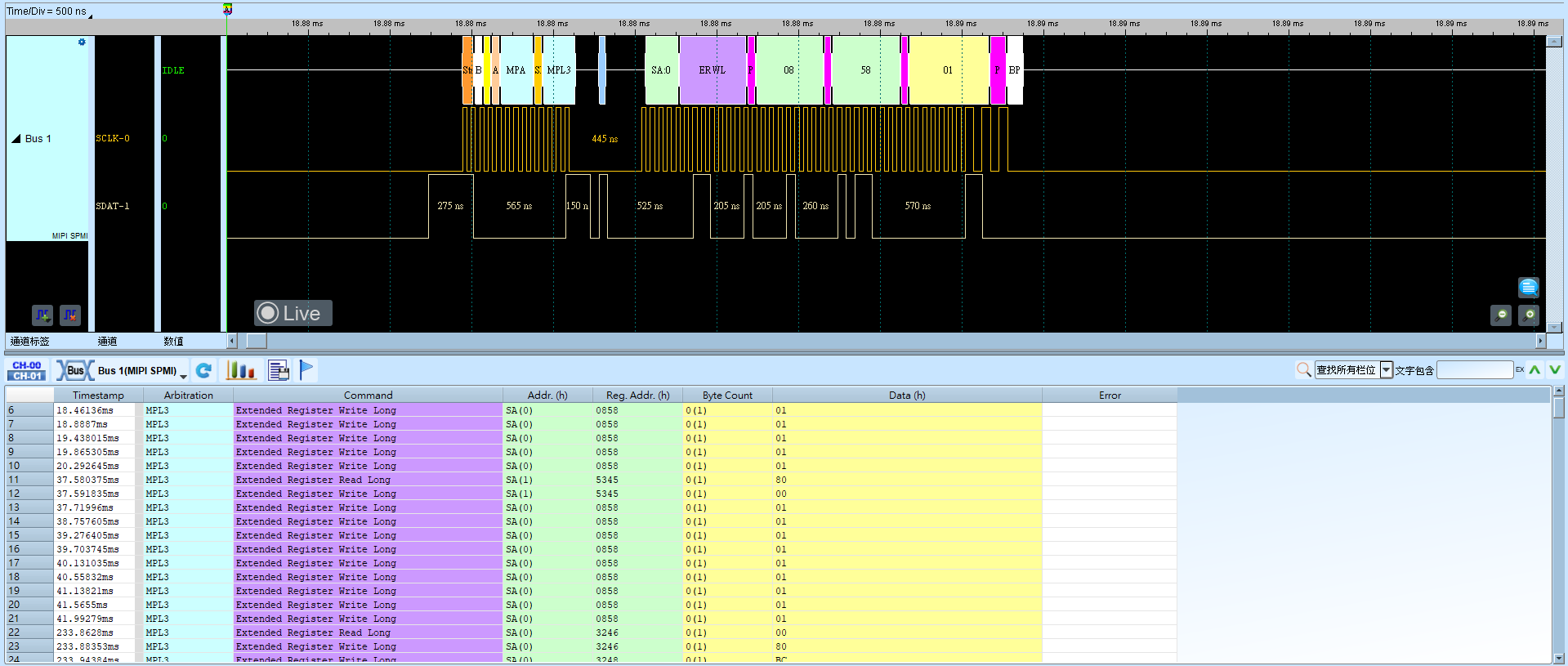Click the blue flag marker icon
This screenshot has height=666, width=1568.
(306, 371)
